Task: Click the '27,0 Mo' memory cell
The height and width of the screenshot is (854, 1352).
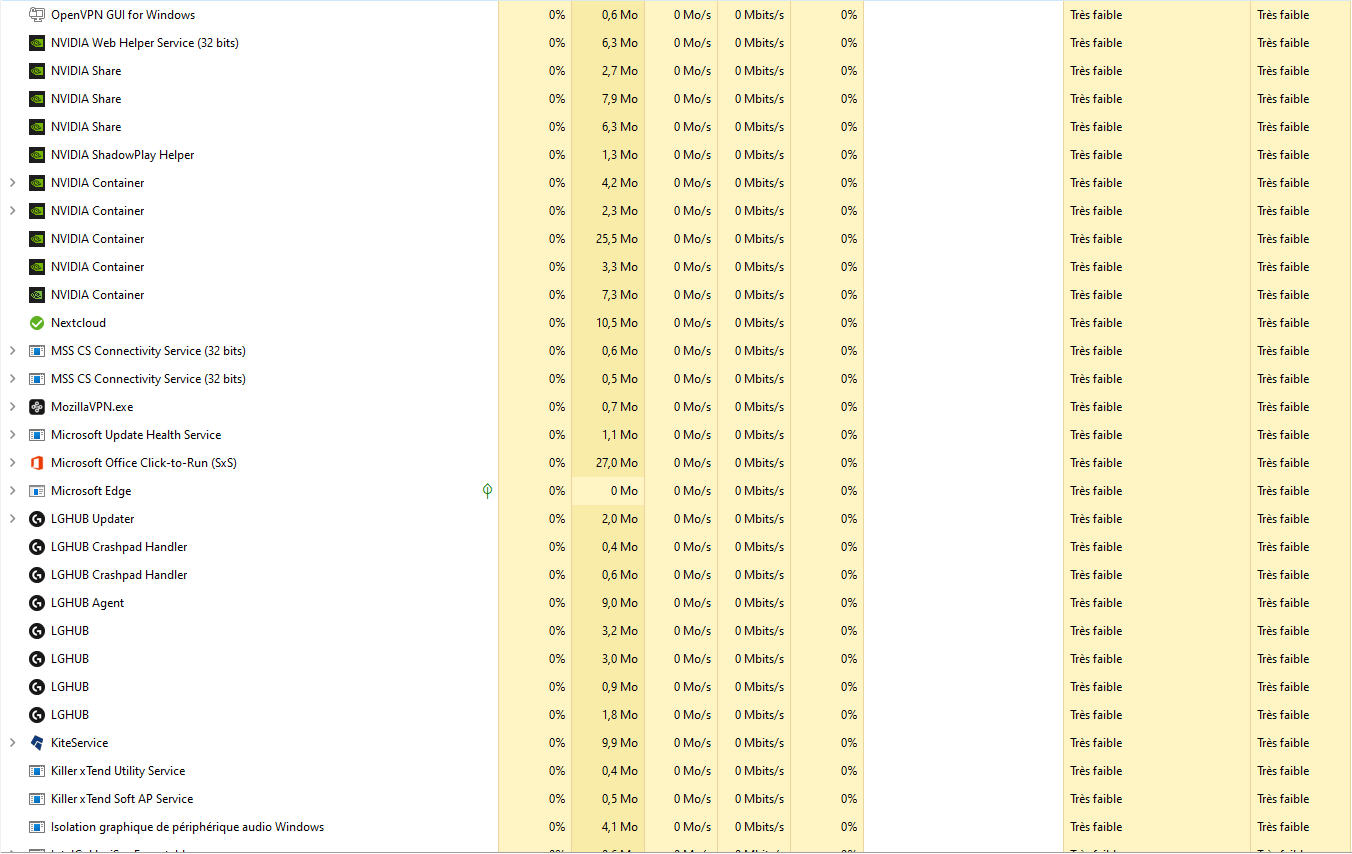Action: tap(608, 463)
